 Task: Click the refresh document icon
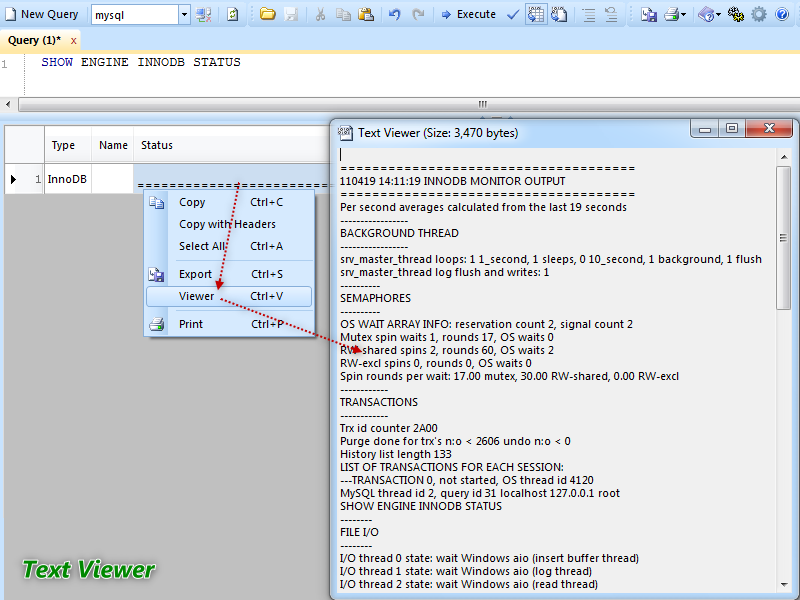click(x=233, y=15)
